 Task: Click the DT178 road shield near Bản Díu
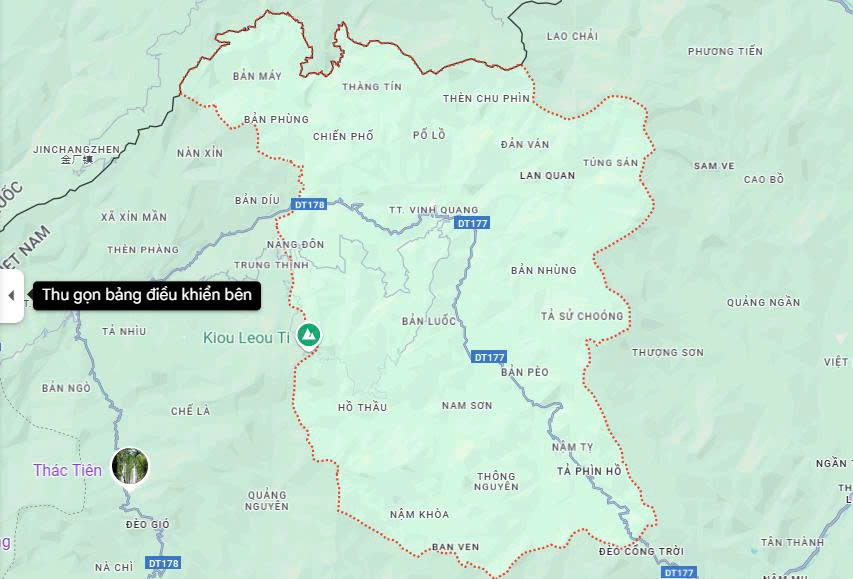309,205
